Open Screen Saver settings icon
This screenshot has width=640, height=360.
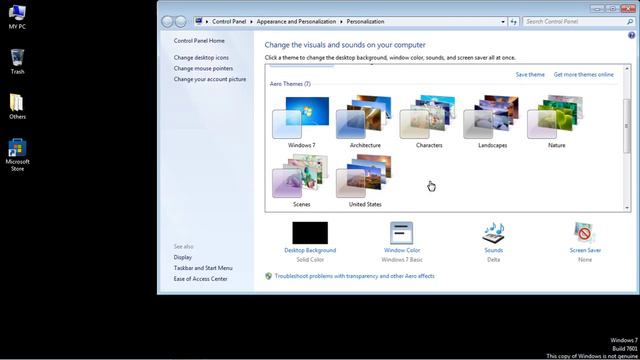pyautogui.click(x=585, y=233)
